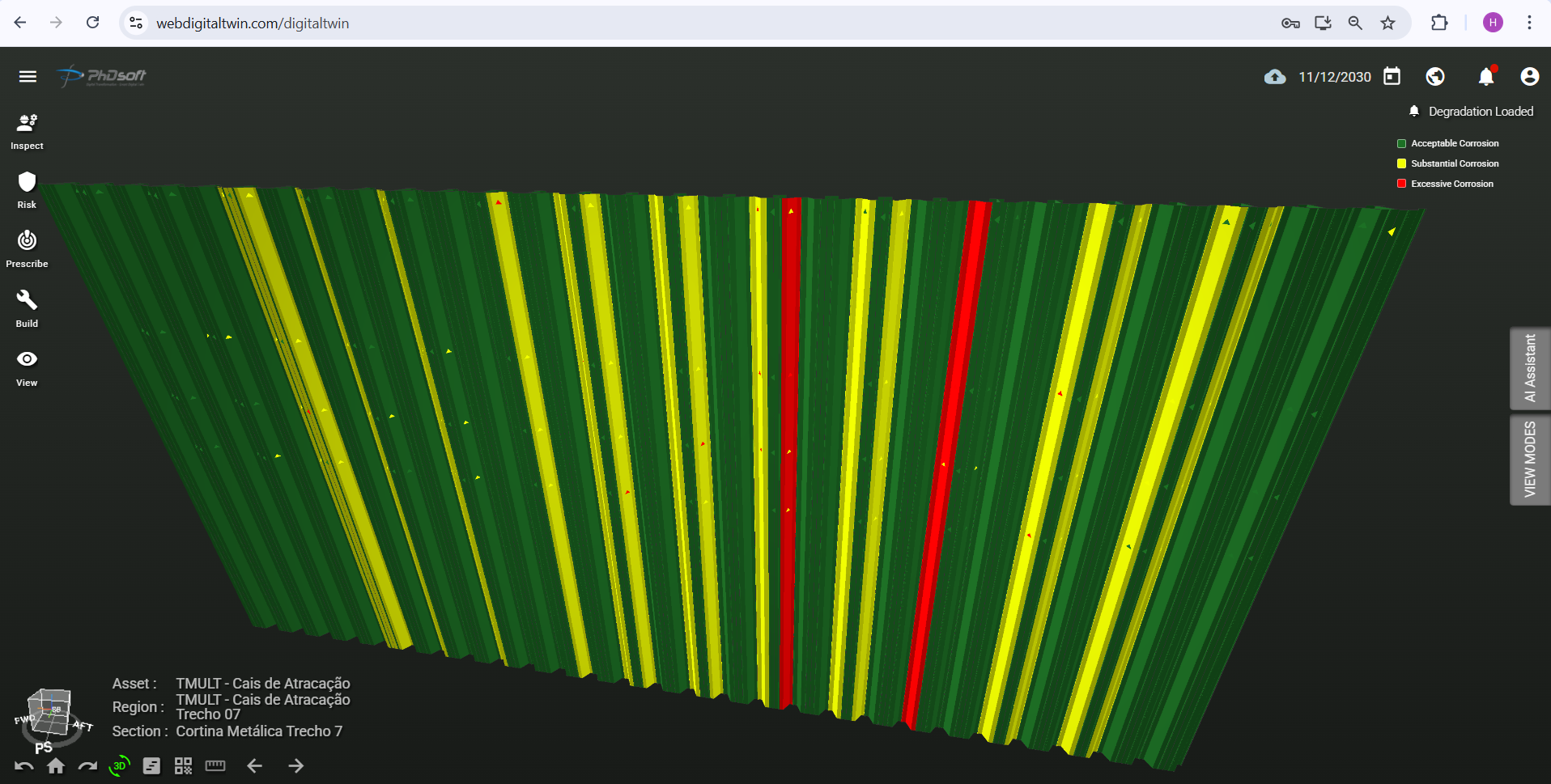Click the browser zoom magnifier icon
The height and width of the screenshot is (784, 1551).
1355,23
